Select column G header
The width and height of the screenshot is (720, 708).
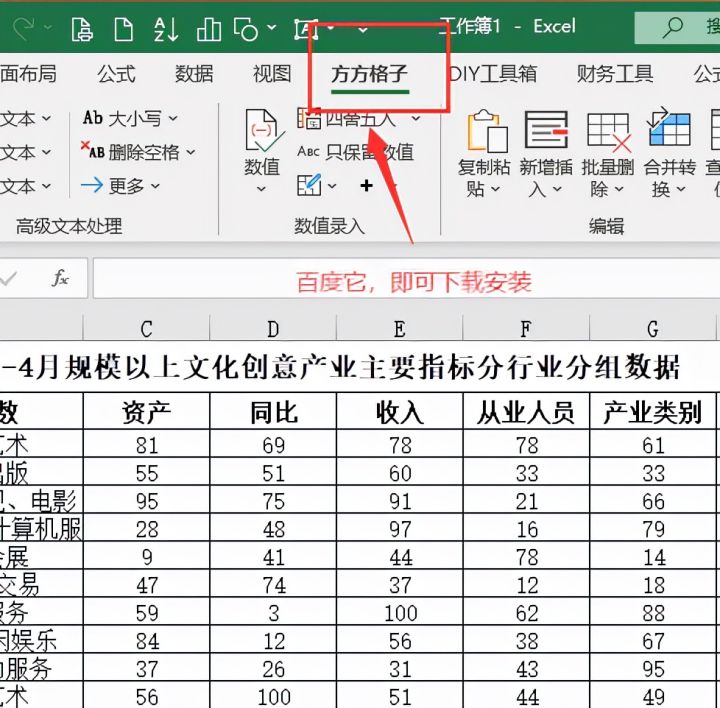pos(652,329)
